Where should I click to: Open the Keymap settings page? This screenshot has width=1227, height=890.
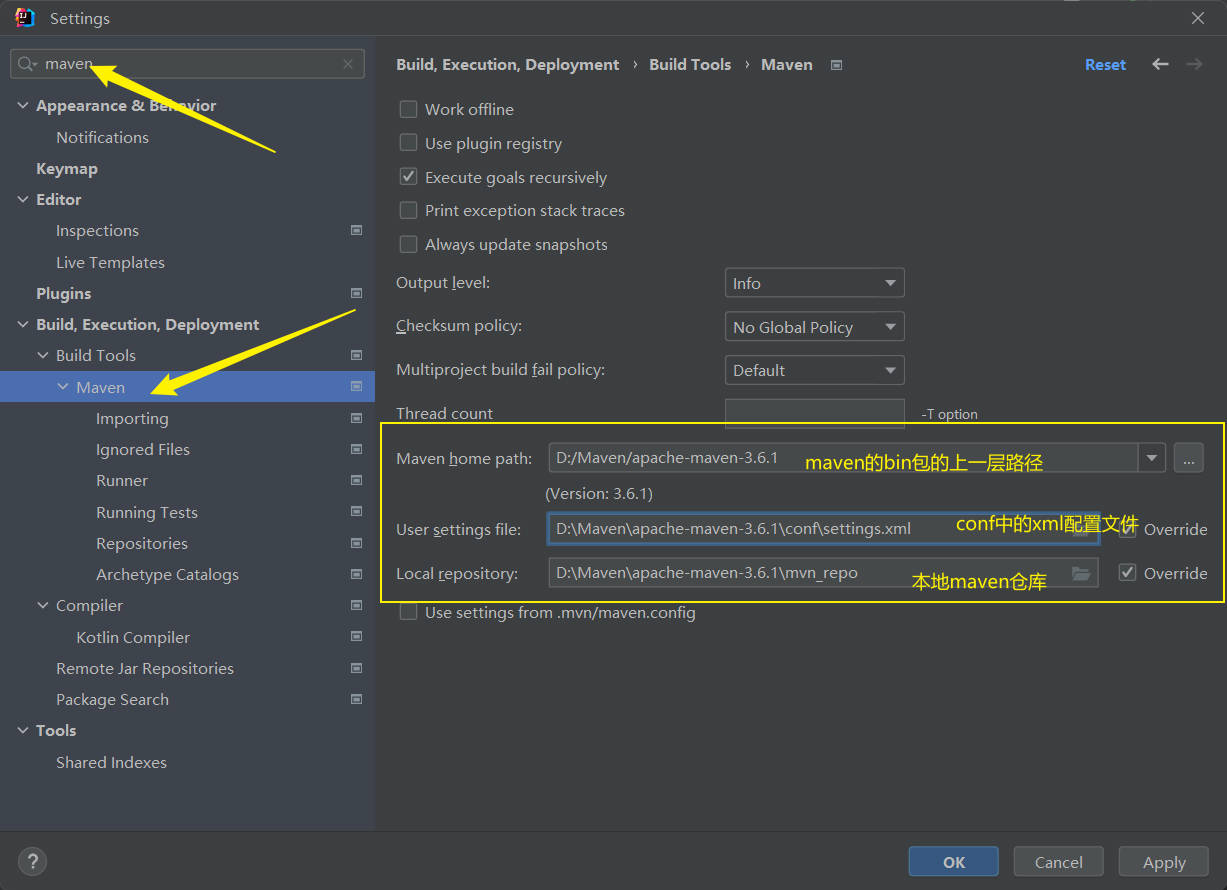click(67, 168)
